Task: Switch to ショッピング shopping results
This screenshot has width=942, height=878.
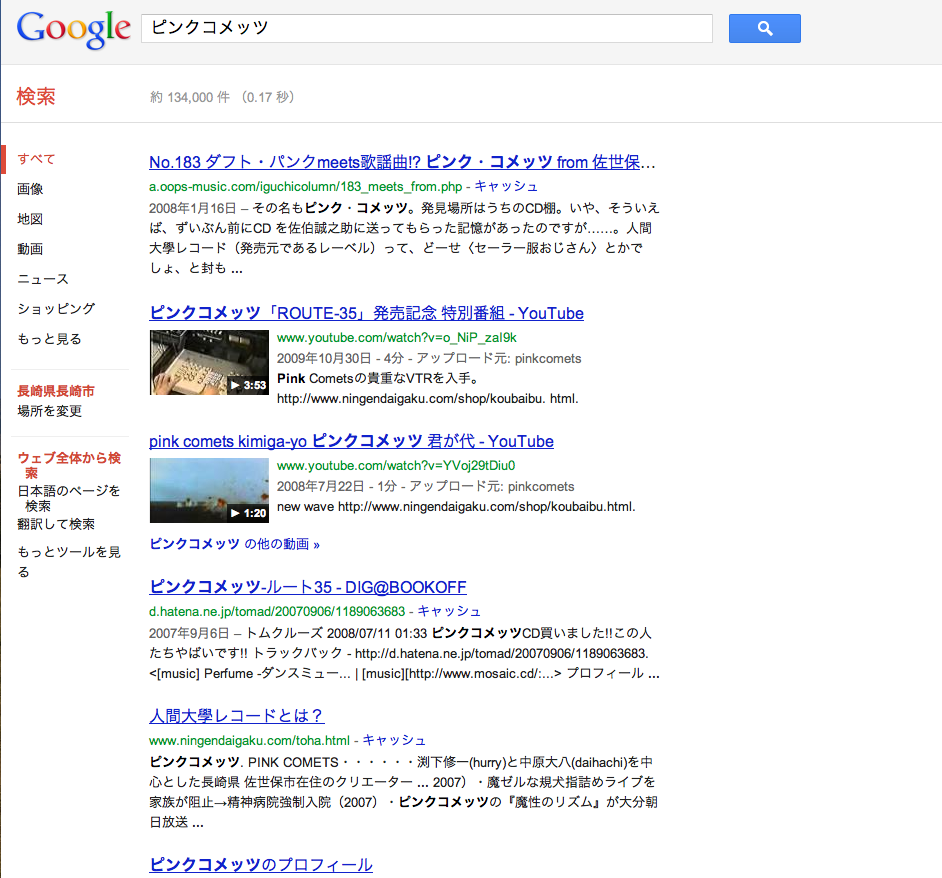Action: click(56, 309)
